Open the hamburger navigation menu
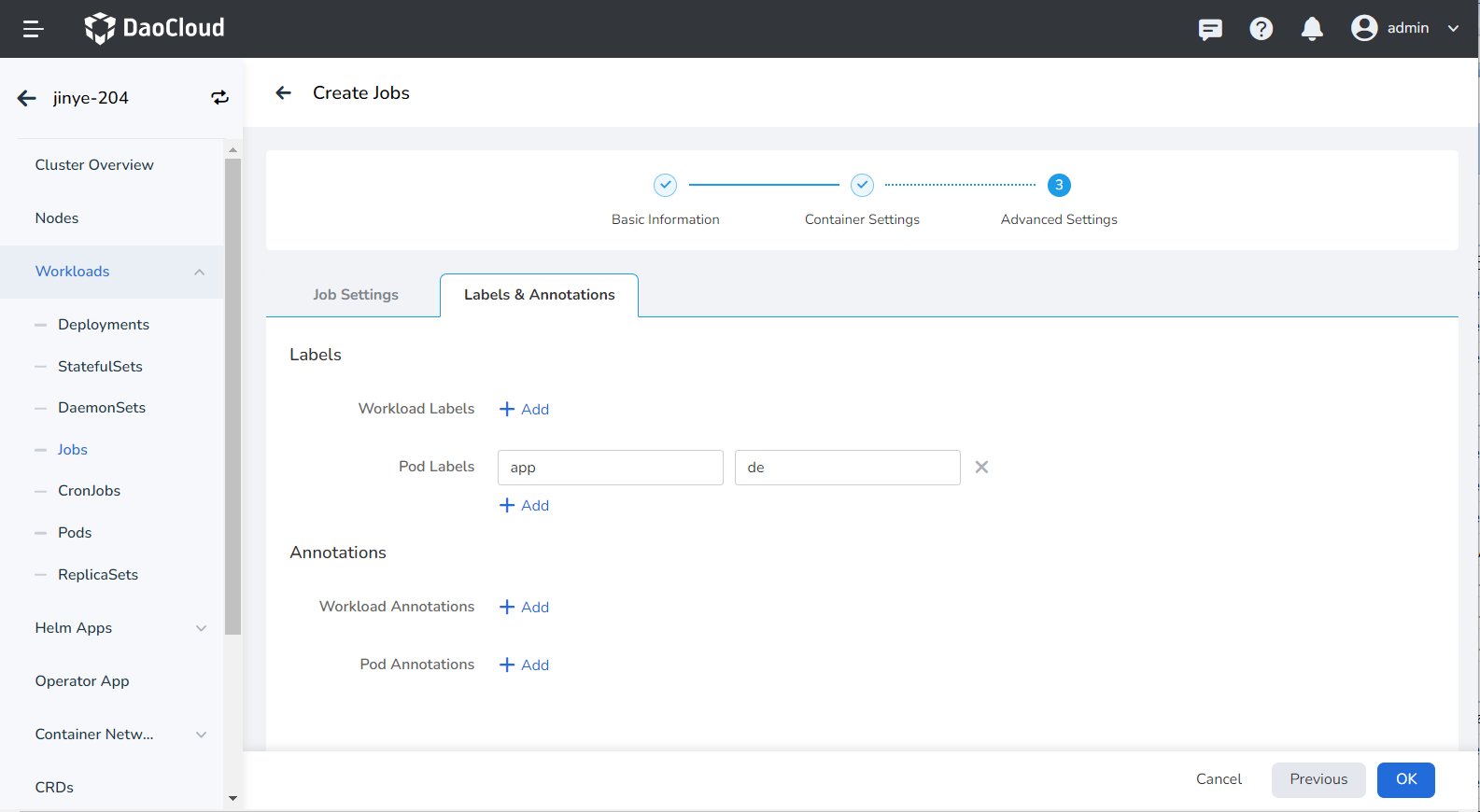Image resolution: width=1480 pixels, height=812 pixels. coord(33,29)
